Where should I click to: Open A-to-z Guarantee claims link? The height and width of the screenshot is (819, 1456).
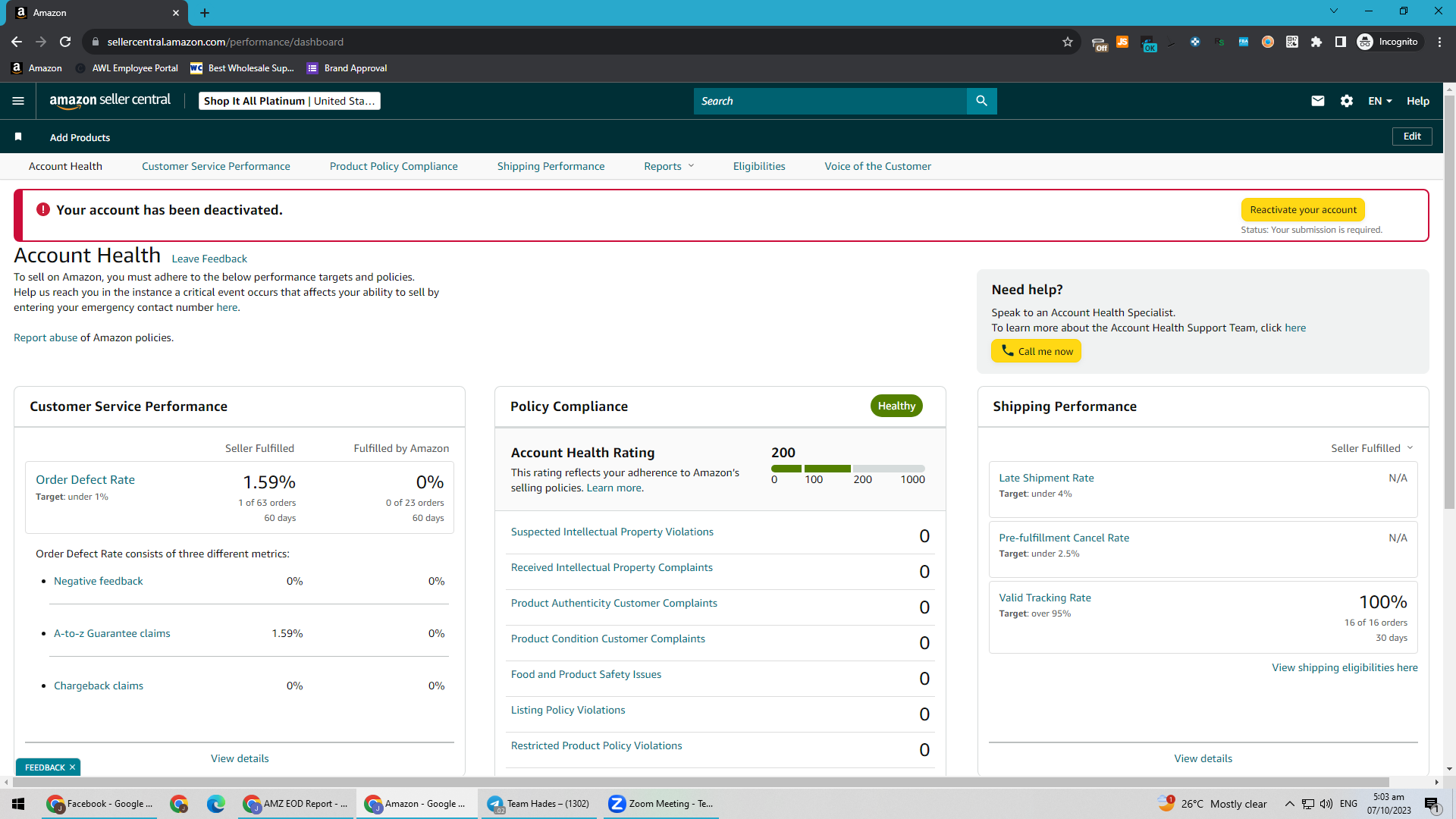click(x=111, y=633)
